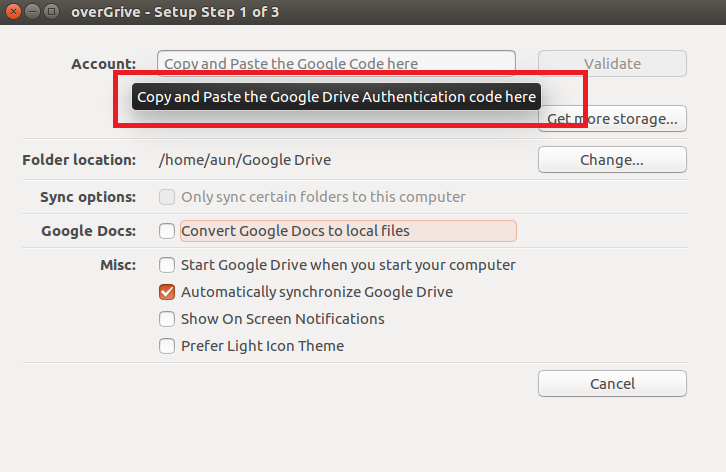Maximize the overGrive setup window
This screenshot has width=726, height=472.
51,11
